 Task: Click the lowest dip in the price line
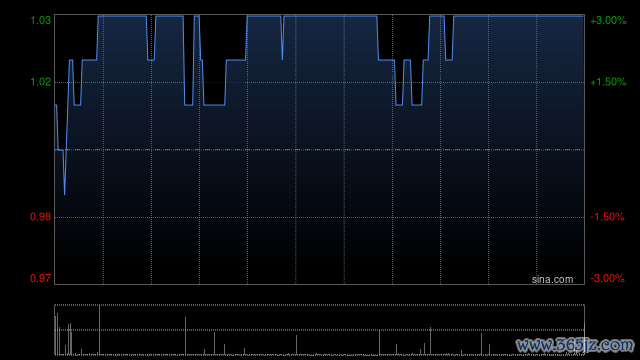click(64, 193)
